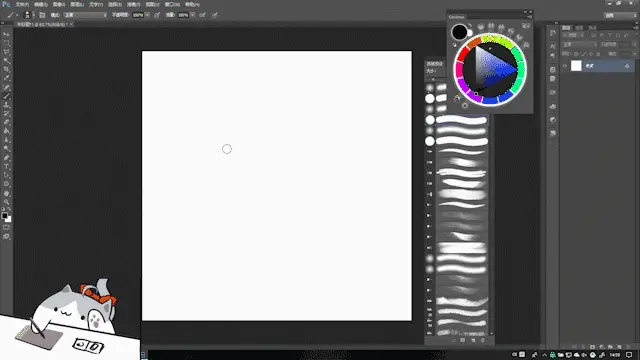Image resolution: width=640 pixels, height=360 pixels.
Task: Select the Move tool in the toolbar
Action: point(7,34)
